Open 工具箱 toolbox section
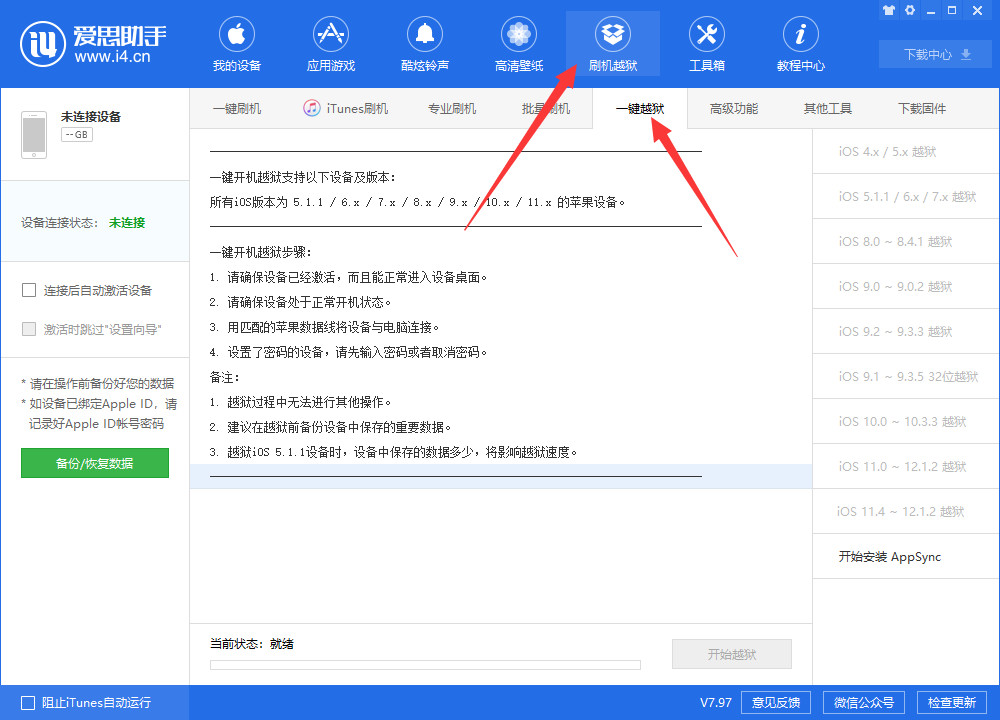The height and width of the screenshot is (720, 1000). coord(706,45)
